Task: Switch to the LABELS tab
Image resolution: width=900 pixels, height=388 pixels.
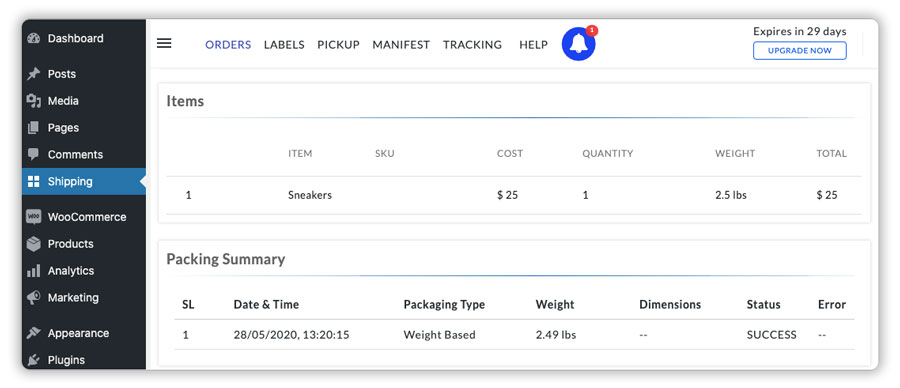Action: coord(284,45)
